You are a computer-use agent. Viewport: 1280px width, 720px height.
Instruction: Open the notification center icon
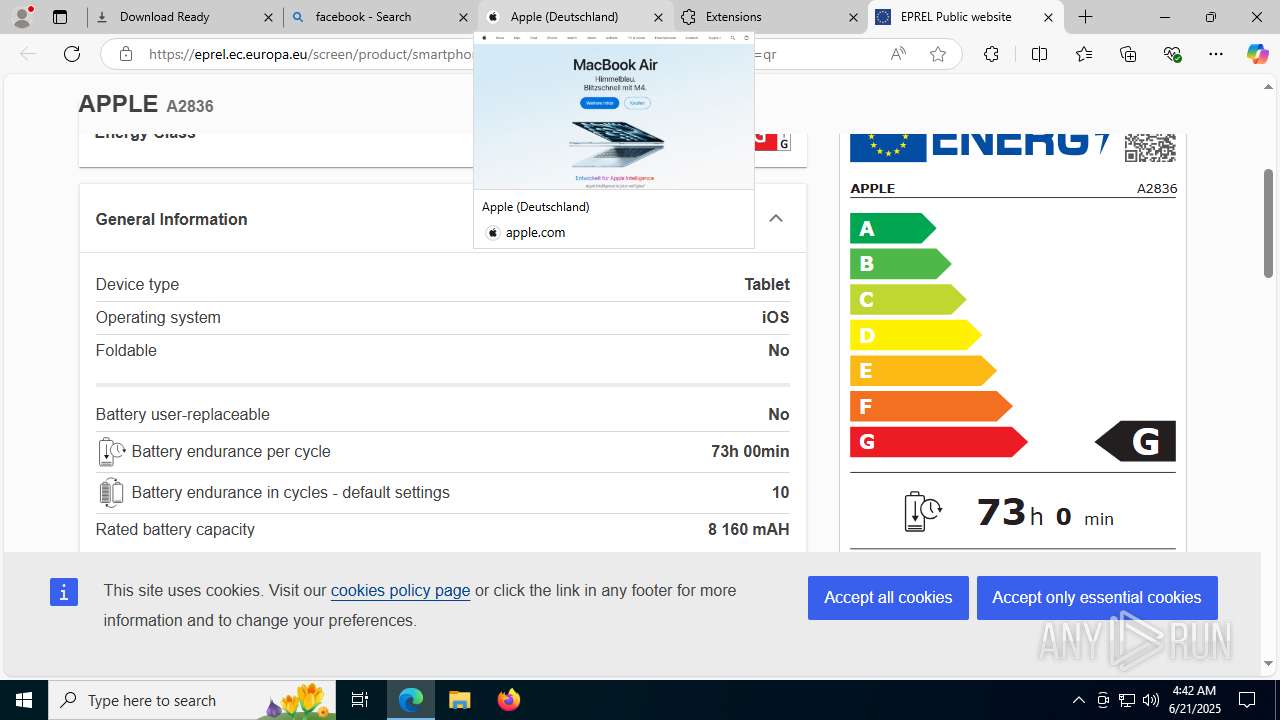pos(1247,700)
